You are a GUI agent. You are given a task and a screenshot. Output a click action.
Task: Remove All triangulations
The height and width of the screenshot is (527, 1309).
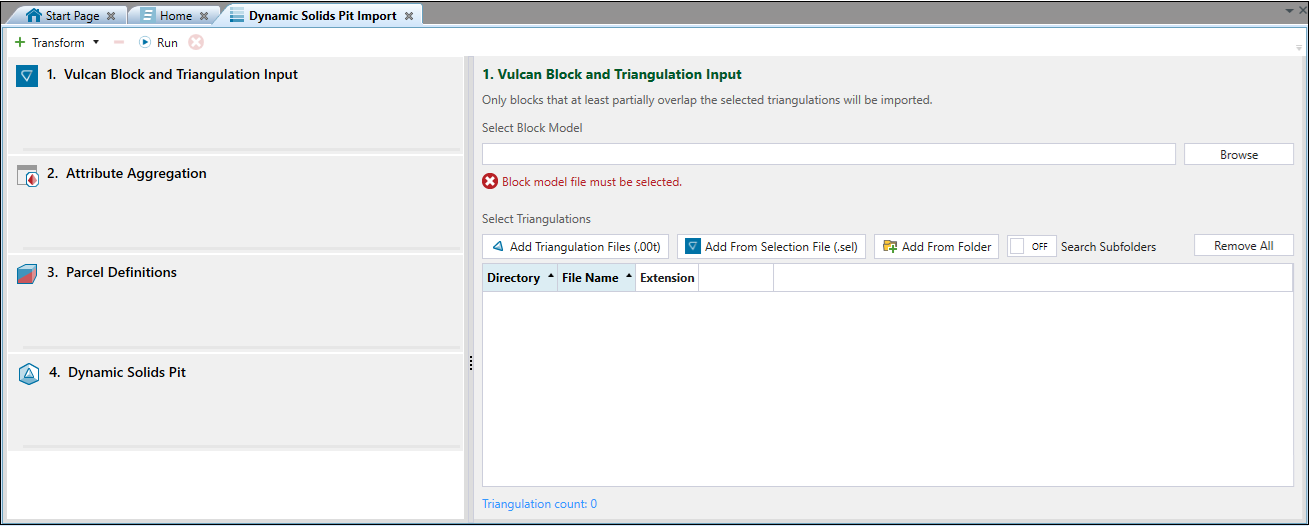[1244, 246]
